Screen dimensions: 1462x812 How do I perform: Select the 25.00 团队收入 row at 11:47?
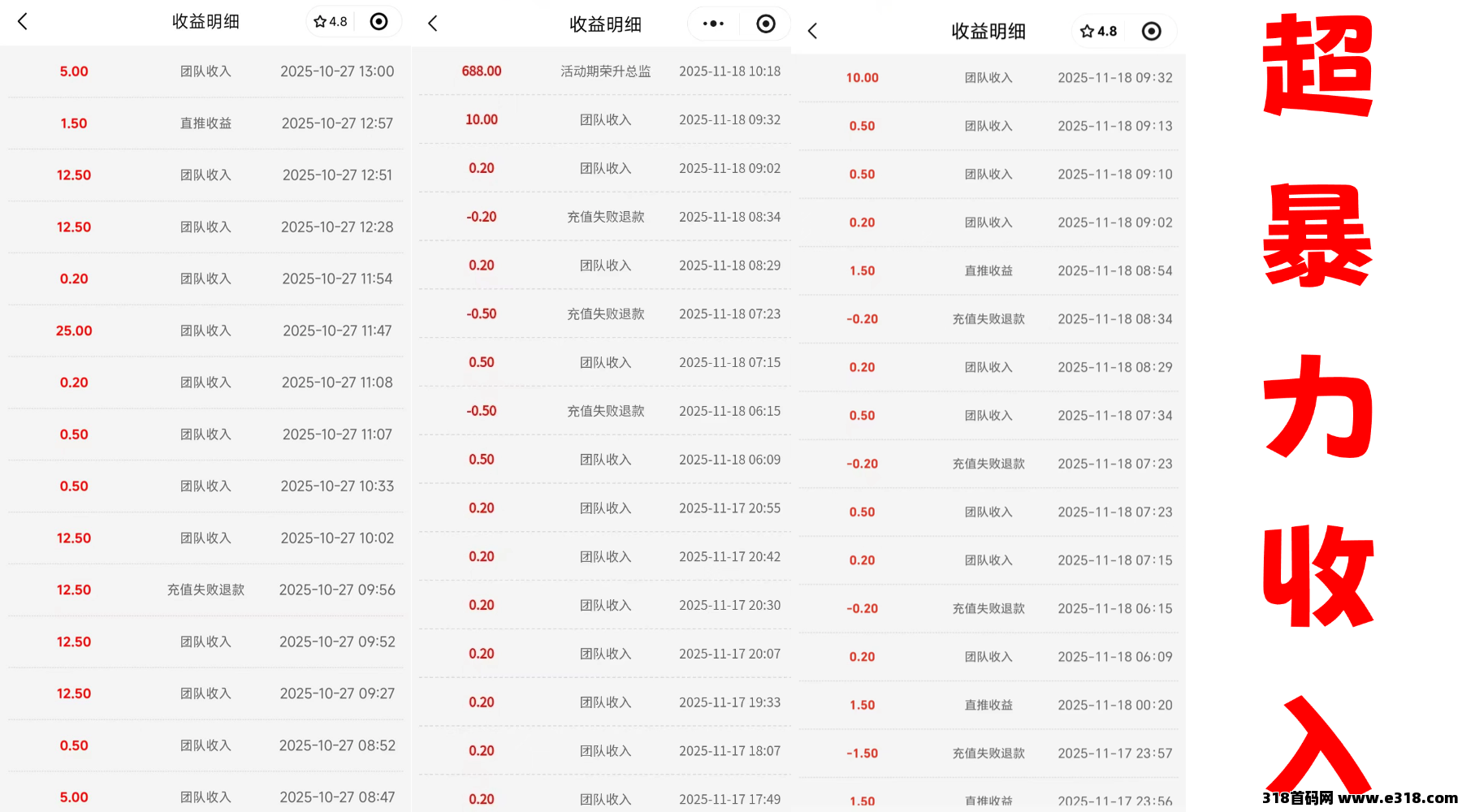coord(205,330)
